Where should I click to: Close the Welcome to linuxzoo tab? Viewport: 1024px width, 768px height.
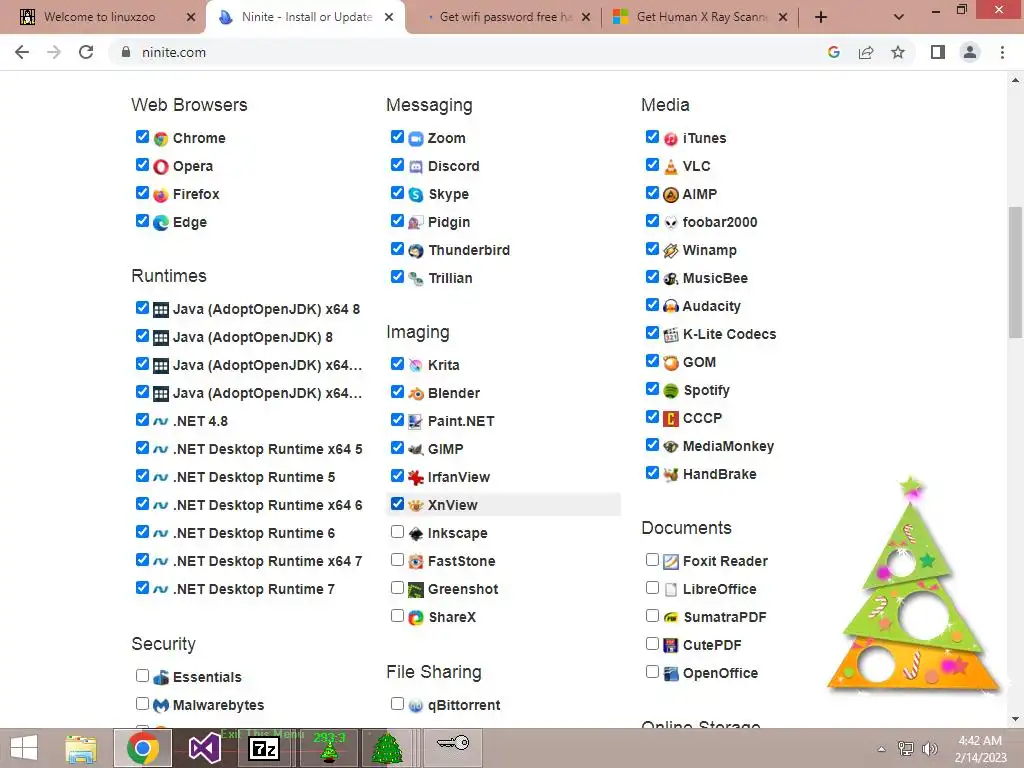(x=191, y=18)
